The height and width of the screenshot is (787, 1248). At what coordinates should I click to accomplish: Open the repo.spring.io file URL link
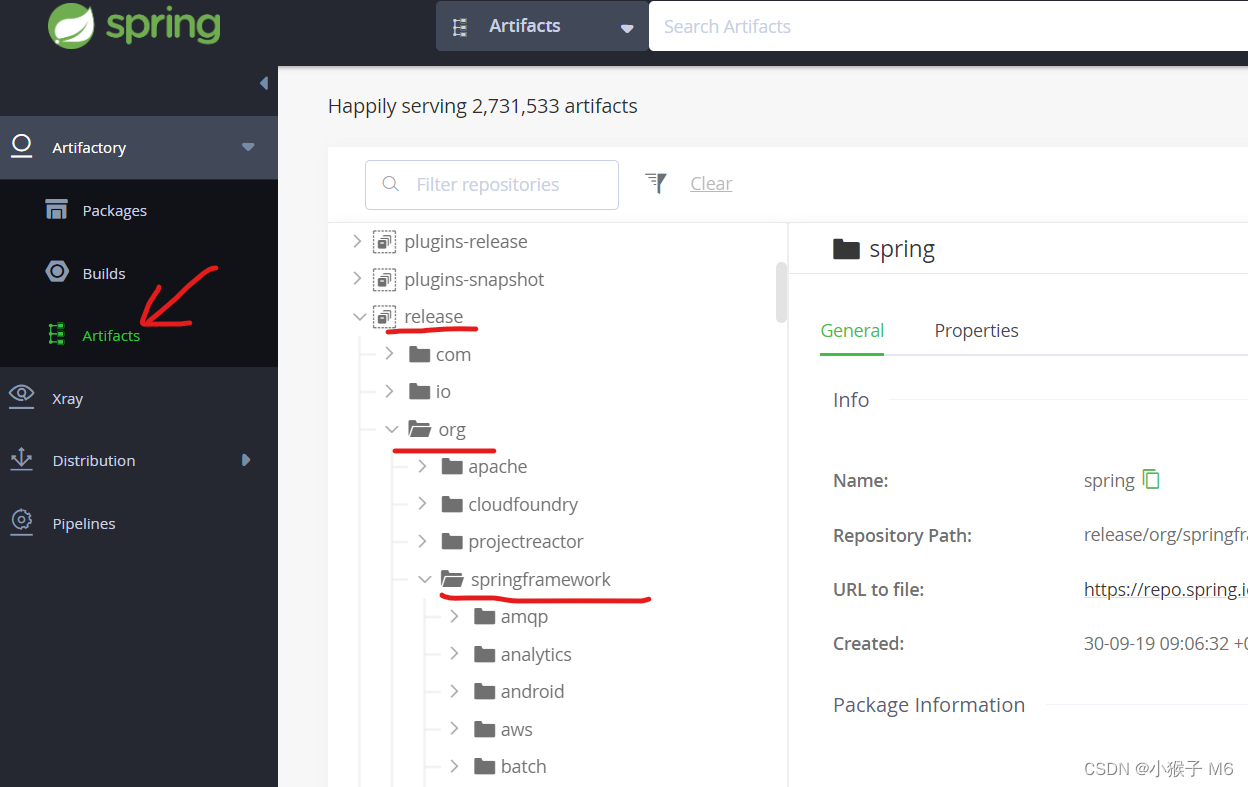point(1165,589)
